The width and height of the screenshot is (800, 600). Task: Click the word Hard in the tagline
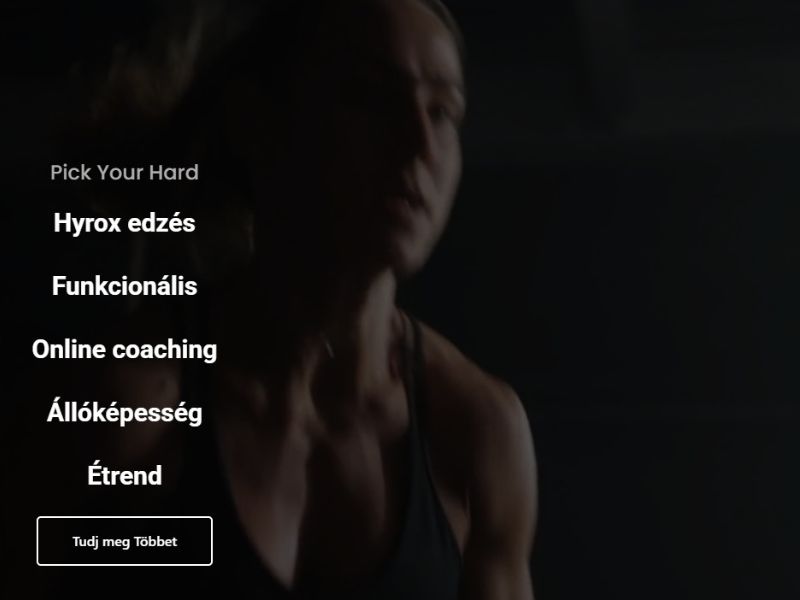point(174,172)
